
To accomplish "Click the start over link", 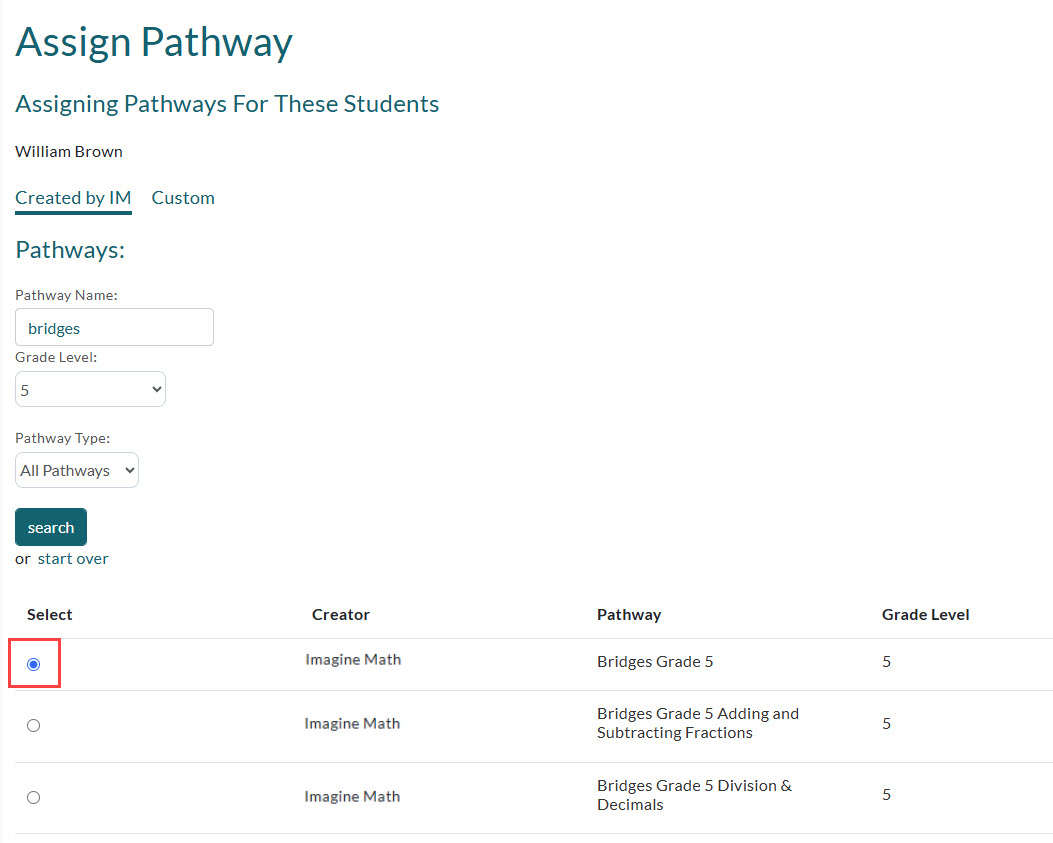I will (x=72, y=558).
